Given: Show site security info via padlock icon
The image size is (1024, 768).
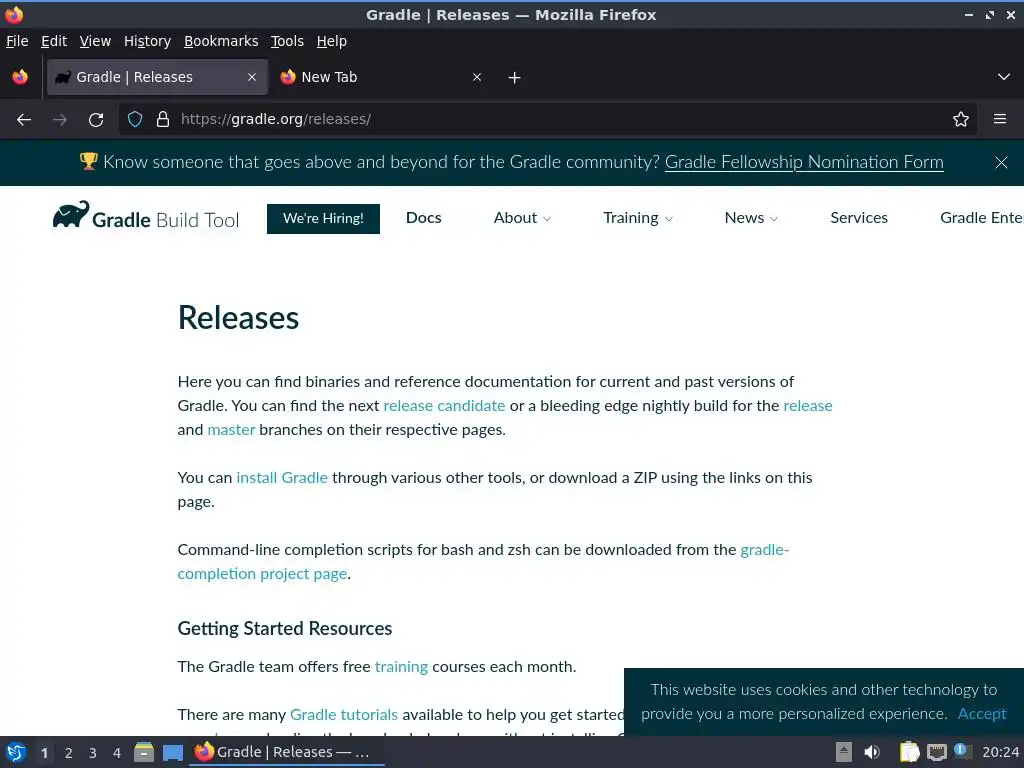Looking at the screenshot, I should point(163,120).
